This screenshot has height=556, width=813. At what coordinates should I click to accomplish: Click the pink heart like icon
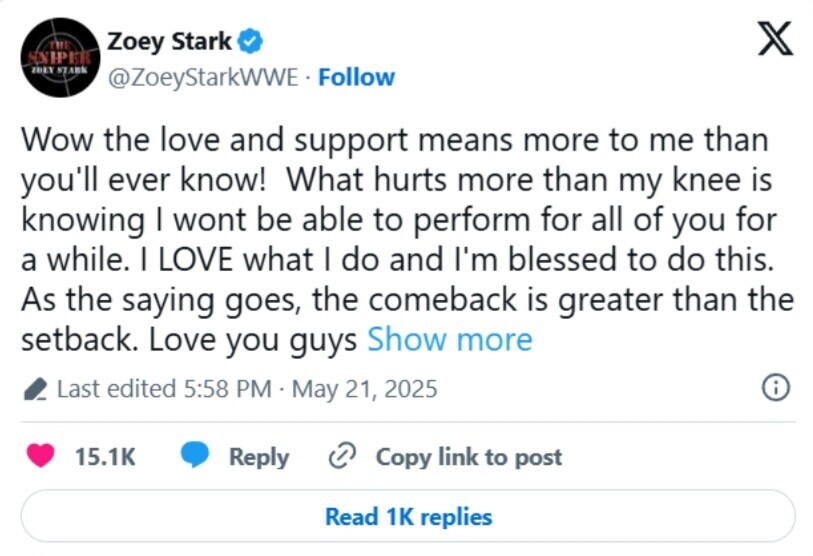(x=40, y=456)
